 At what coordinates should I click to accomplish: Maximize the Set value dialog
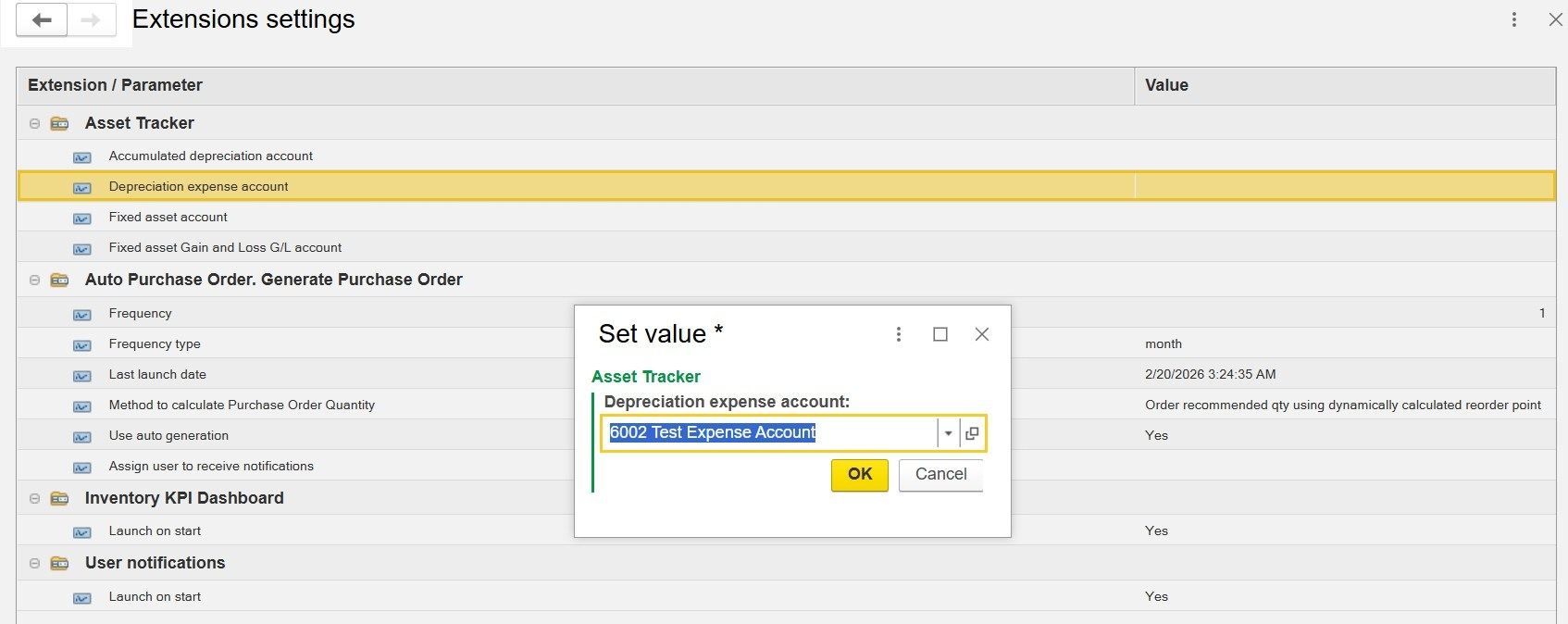pyautogui.click(x=940, y=334)
